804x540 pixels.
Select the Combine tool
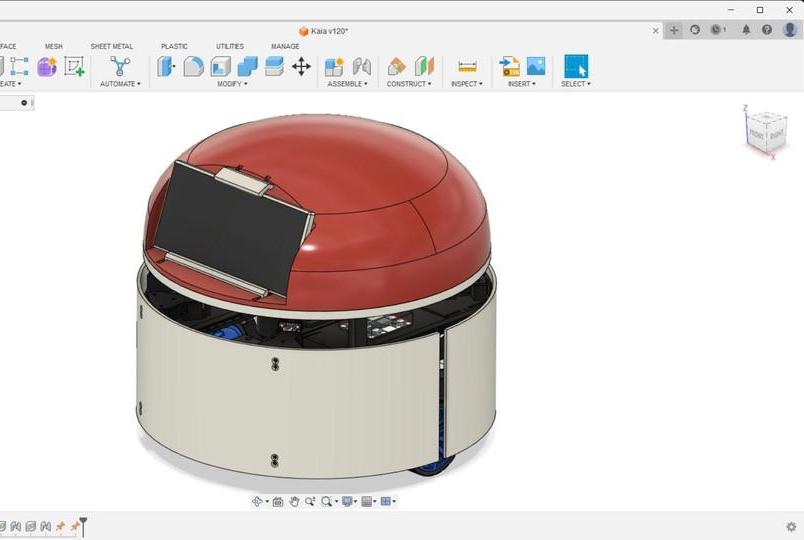point(247,67)
